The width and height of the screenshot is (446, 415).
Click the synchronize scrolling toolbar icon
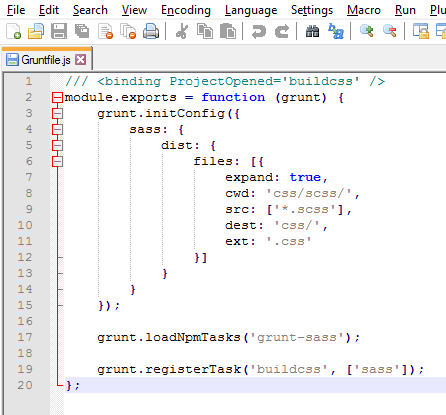point(421,31)
